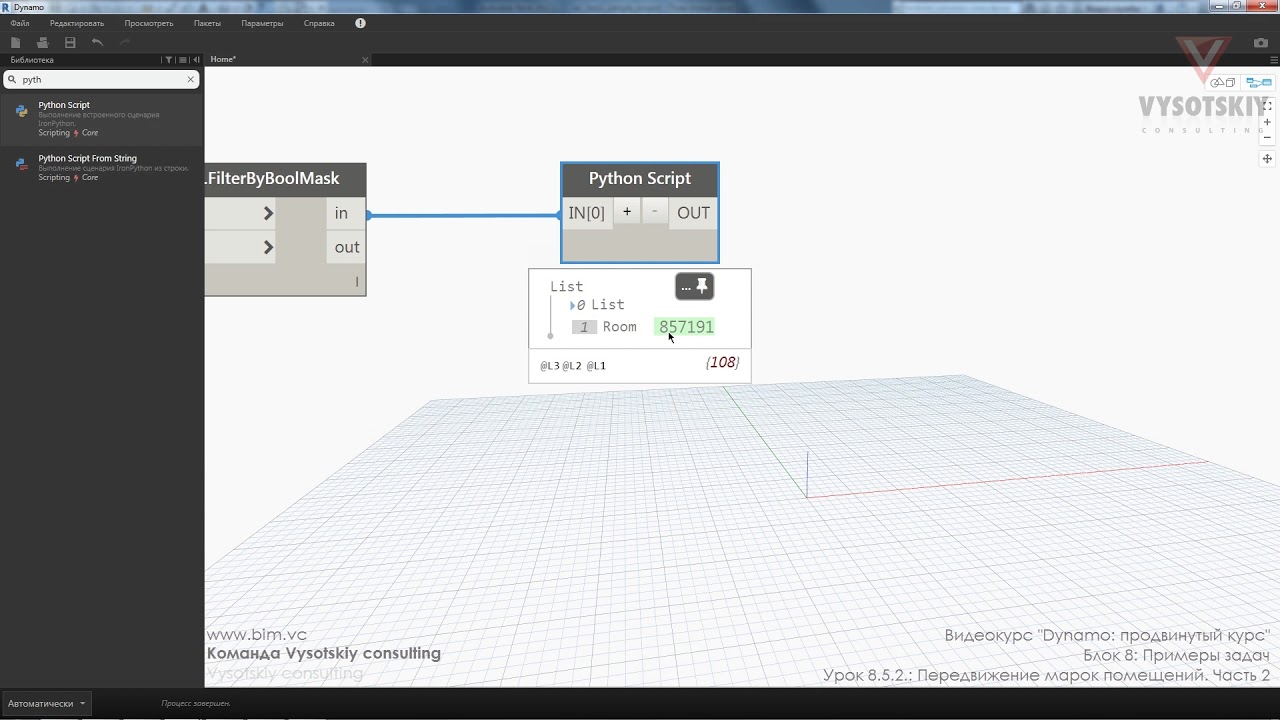The image size is (1280, 720).
Task: Clear the library search field
Action: tap(191, 79)
